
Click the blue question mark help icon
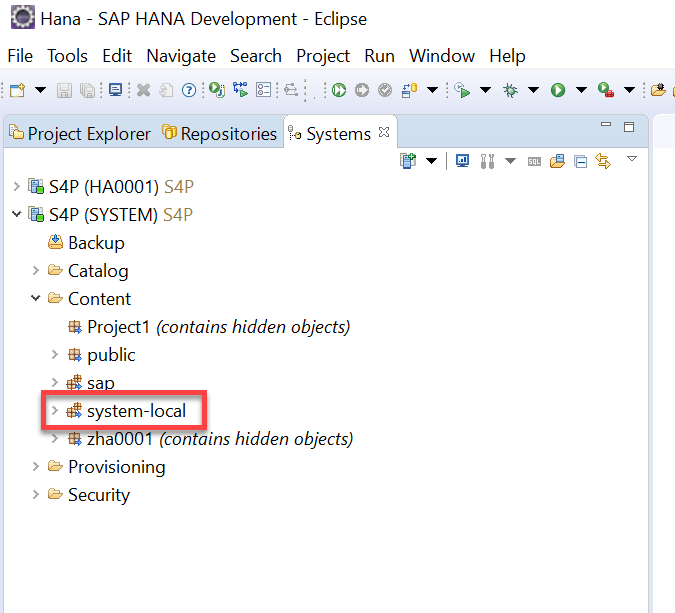(x=189, y=90)
